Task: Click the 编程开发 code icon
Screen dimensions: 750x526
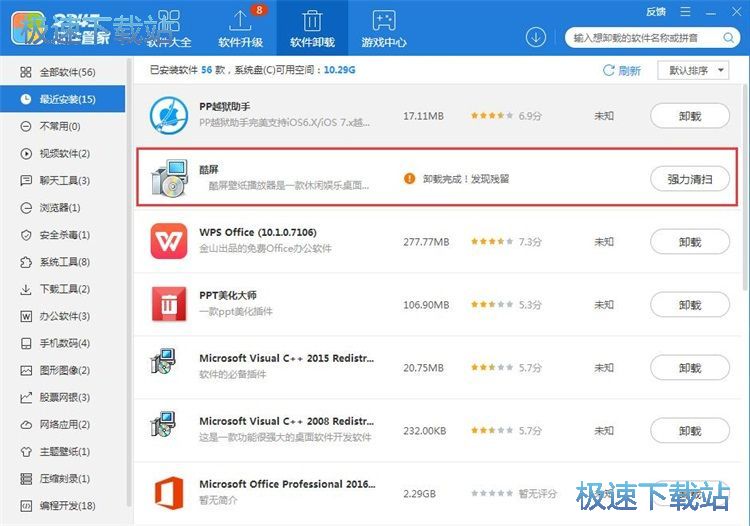Action: tap(26, 506)
